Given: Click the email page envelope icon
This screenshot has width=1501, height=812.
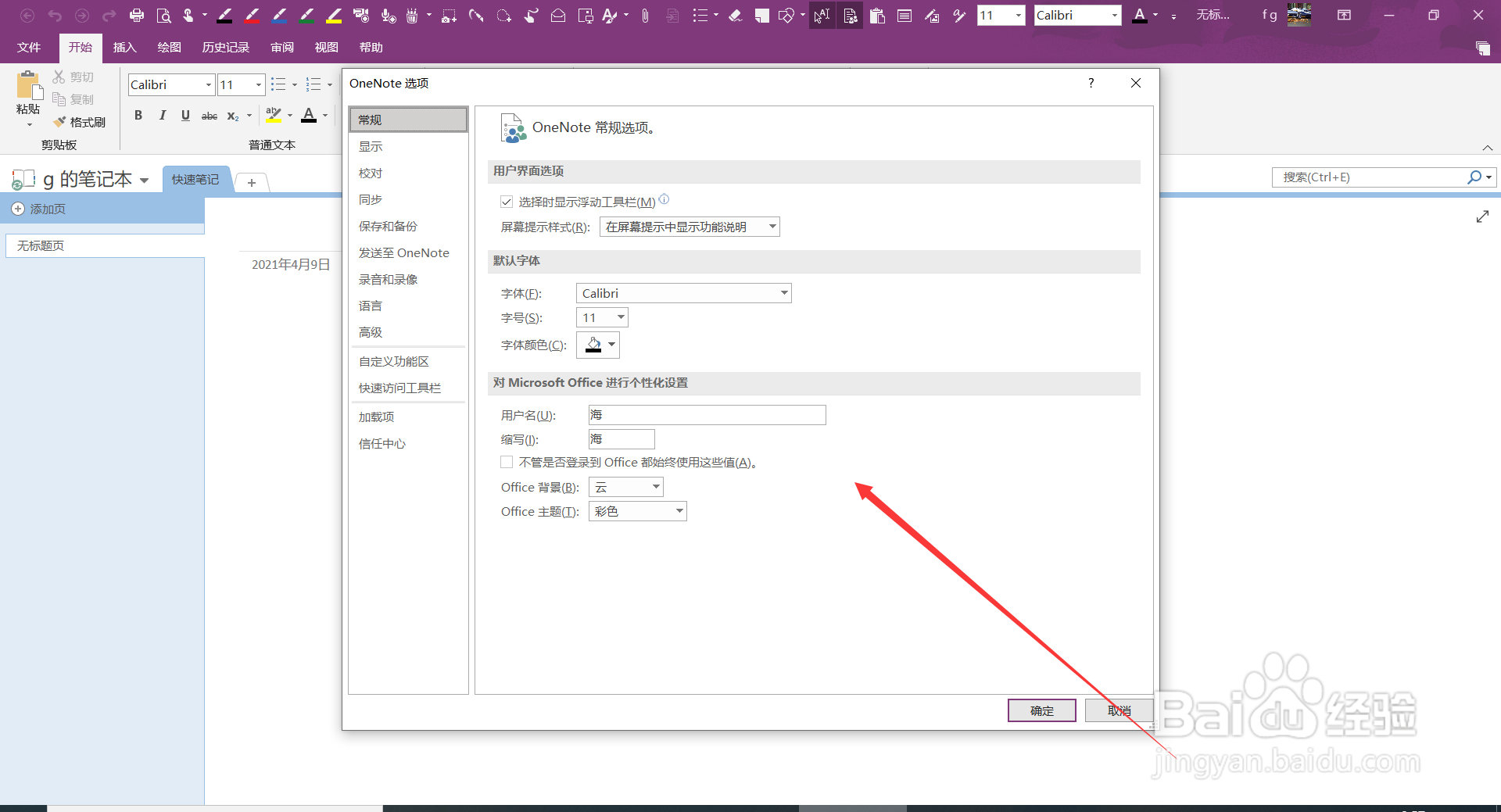Looking at the screenshot, I should click(558, 15).
